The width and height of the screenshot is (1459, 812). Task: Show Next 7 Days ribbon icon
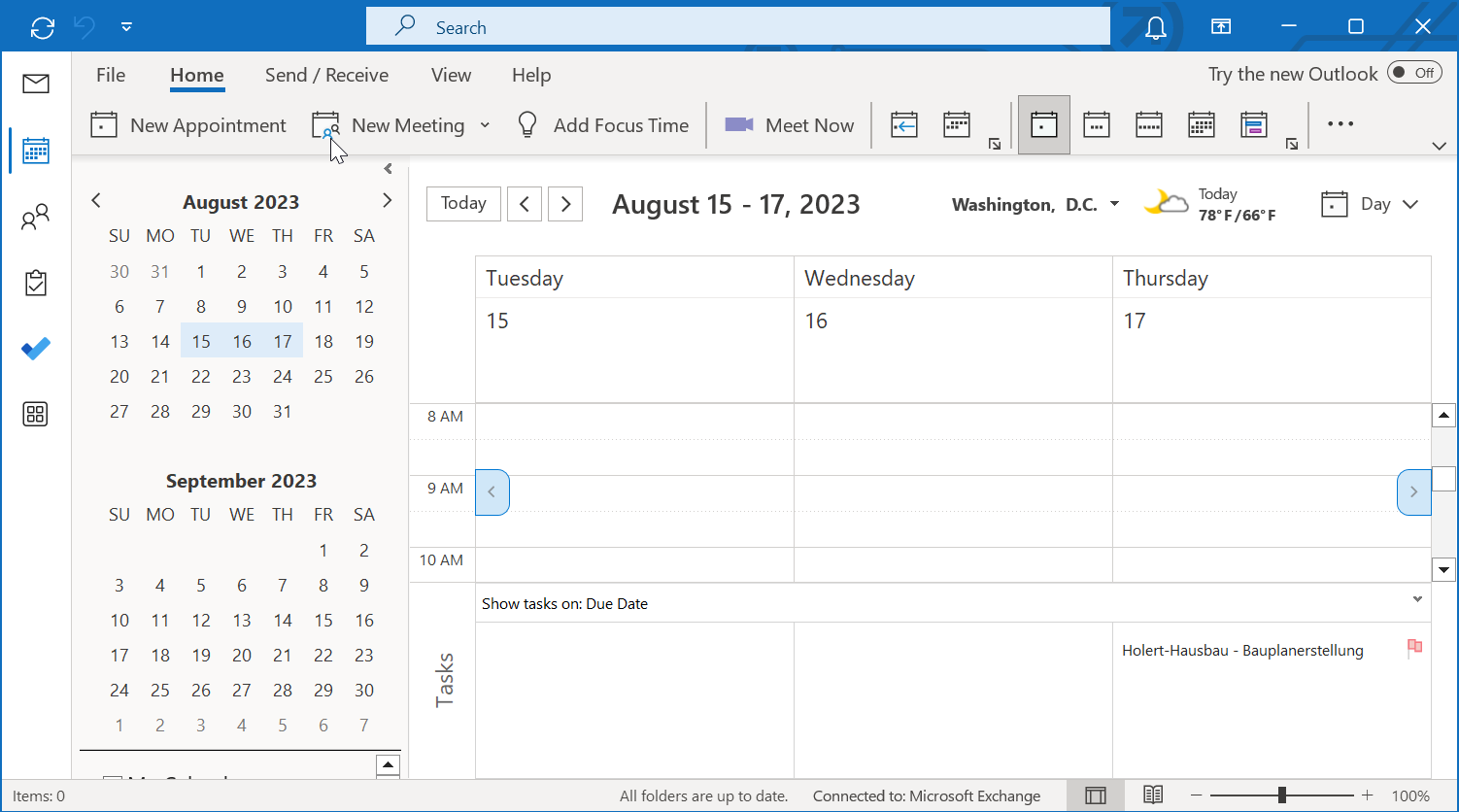(x=957, y=125)
